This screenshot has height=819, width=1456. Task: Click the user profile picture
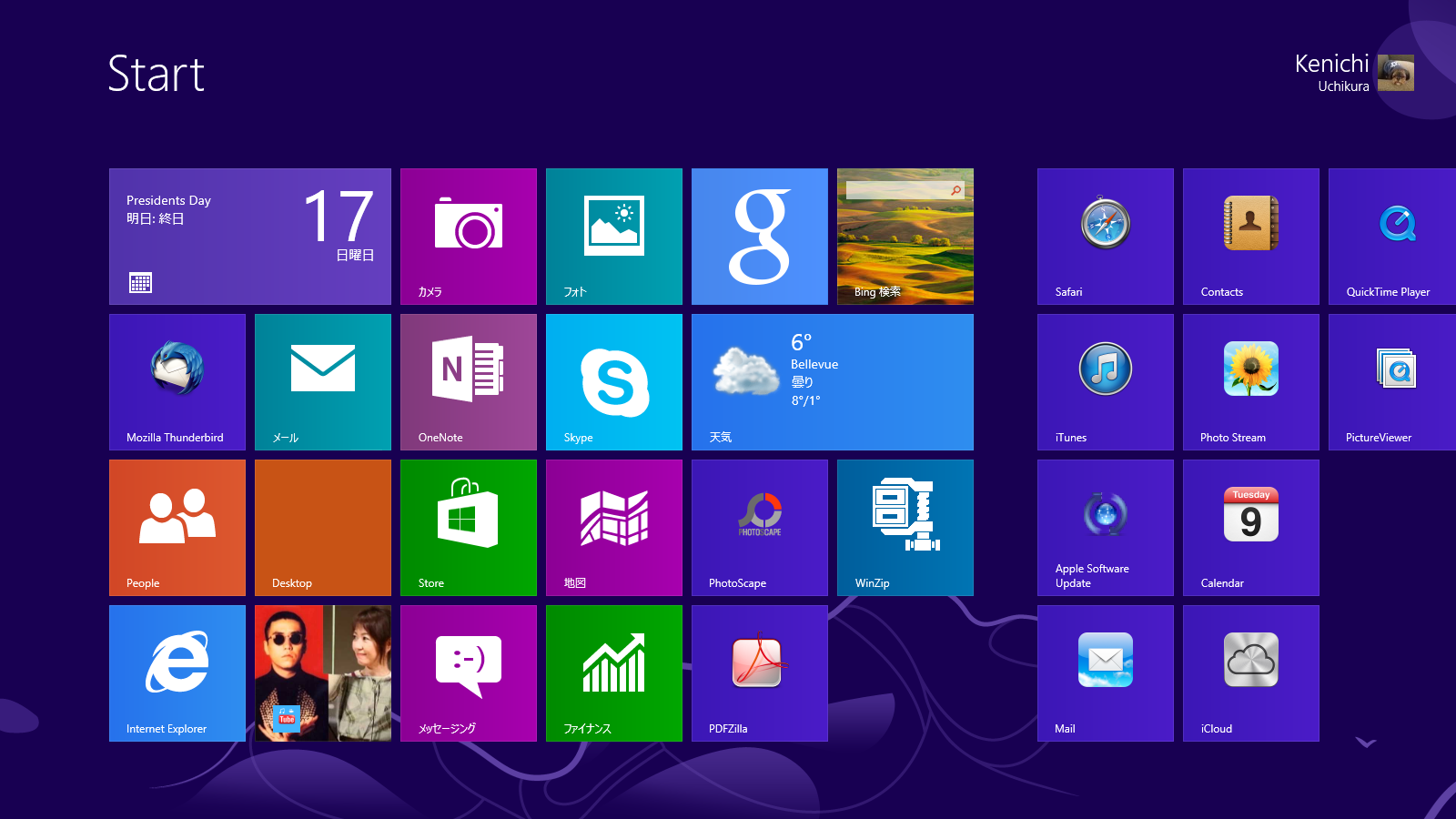tap(1396, 73)
